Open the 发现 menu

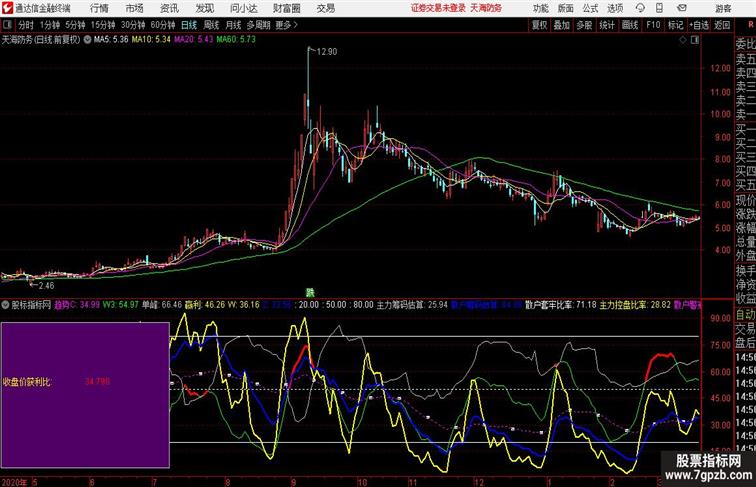pyautogui.click(x=204, y=8)
